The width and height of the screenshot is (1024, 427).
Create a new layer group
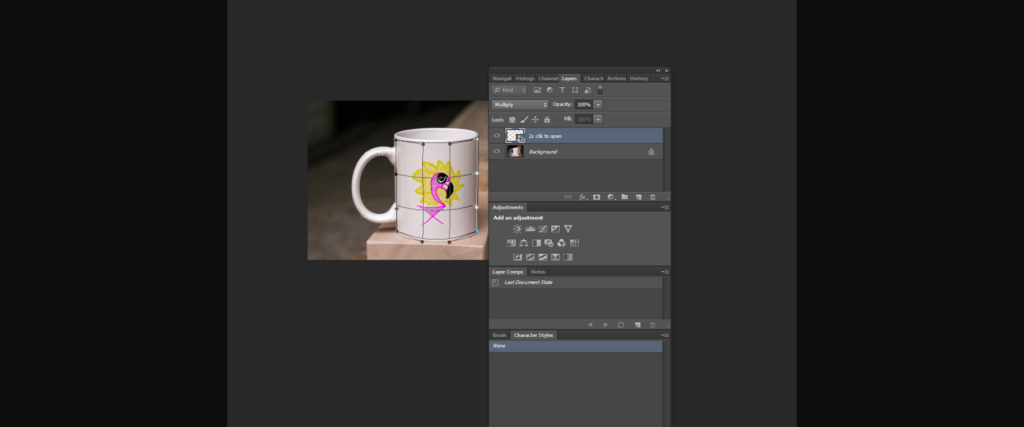click(624, 197)
